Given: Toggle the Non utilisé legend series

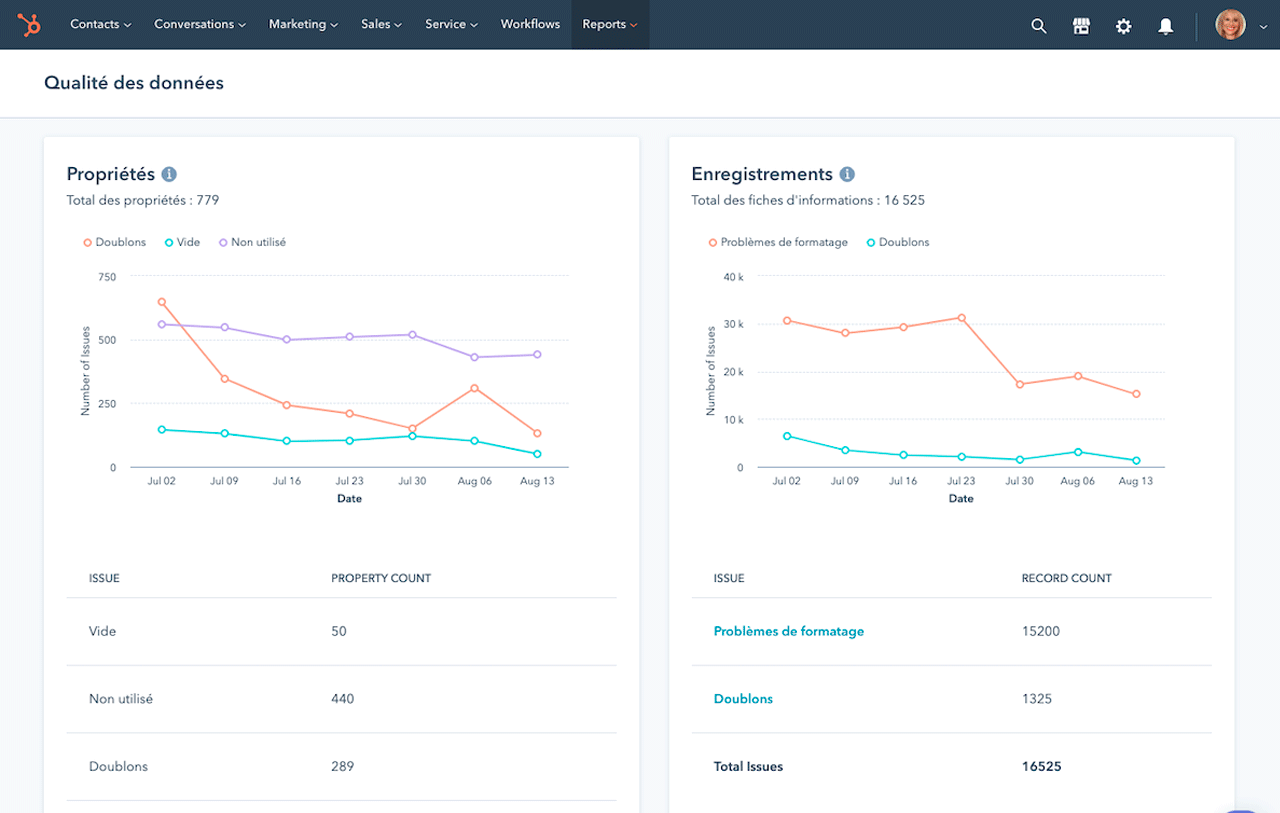Looking at the screenshot, I should pyautogui.click(x=252, y=242).
